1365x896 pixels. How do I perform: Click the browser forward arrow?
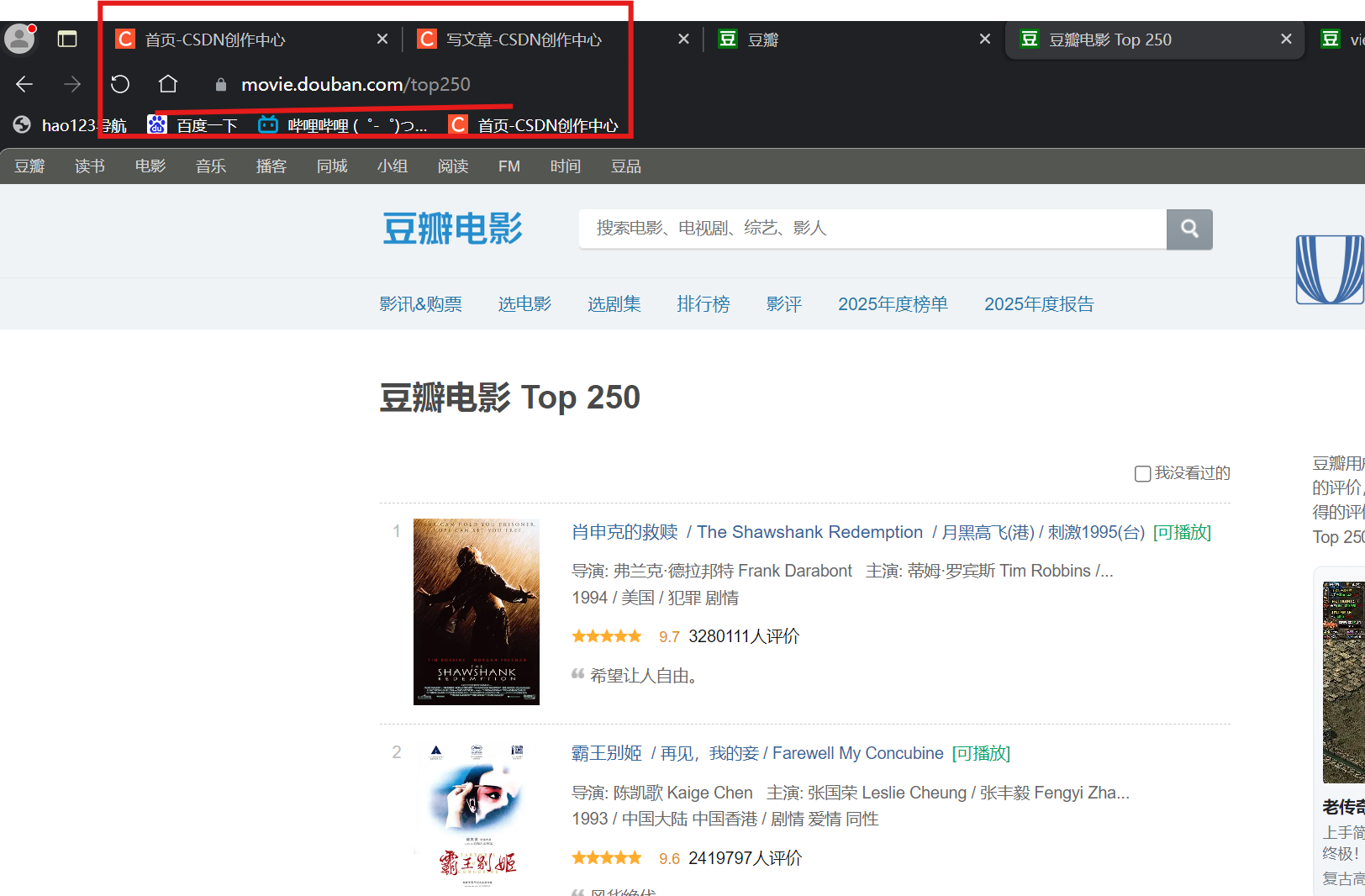[x=72, y=84]
